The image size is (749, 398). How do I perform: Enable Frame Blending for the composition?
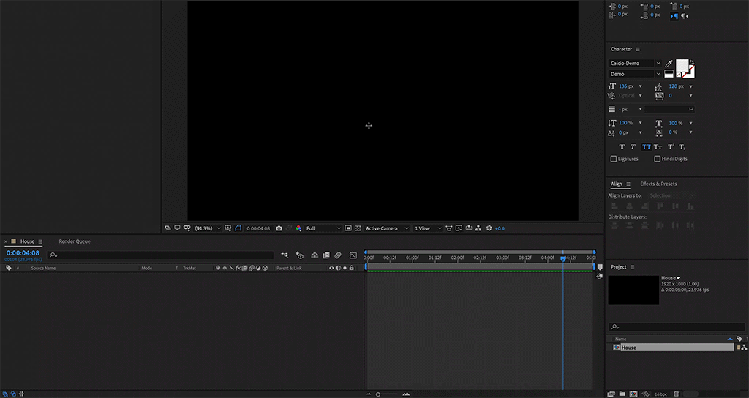coord(326,255)
